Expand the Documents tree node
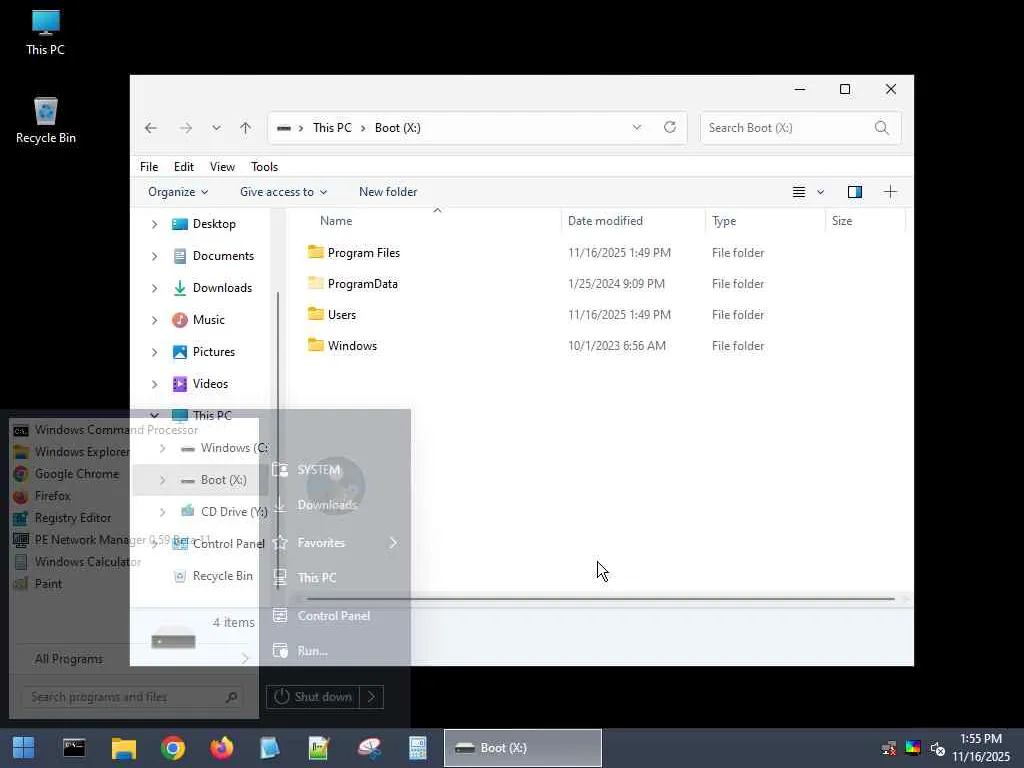Screen dimensions: 1024x768 (154, 256)
